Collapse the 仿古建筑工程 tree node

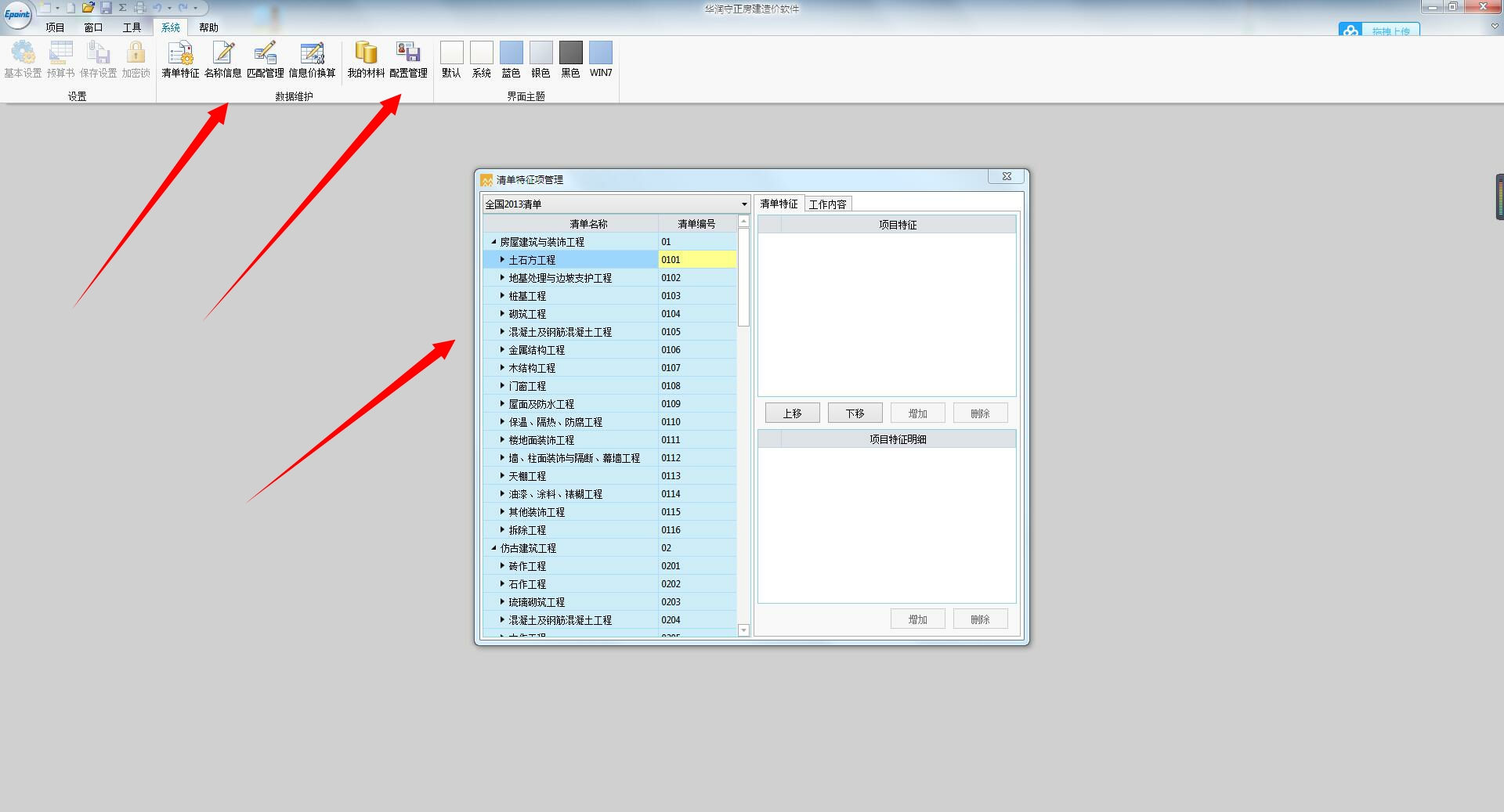pyautogui.click(x=493, y=548)
